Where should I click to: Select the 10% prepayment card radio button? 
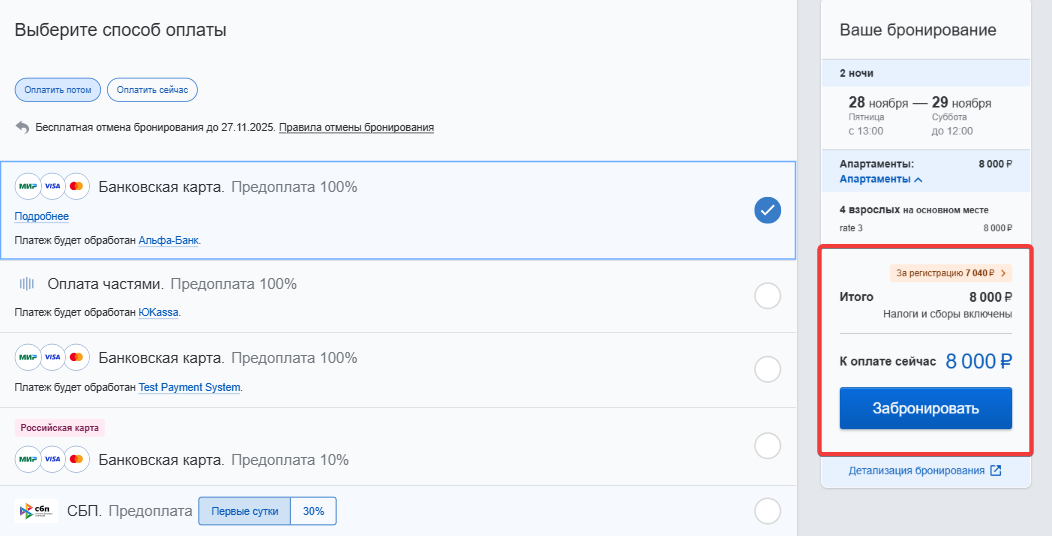(767, 445)
